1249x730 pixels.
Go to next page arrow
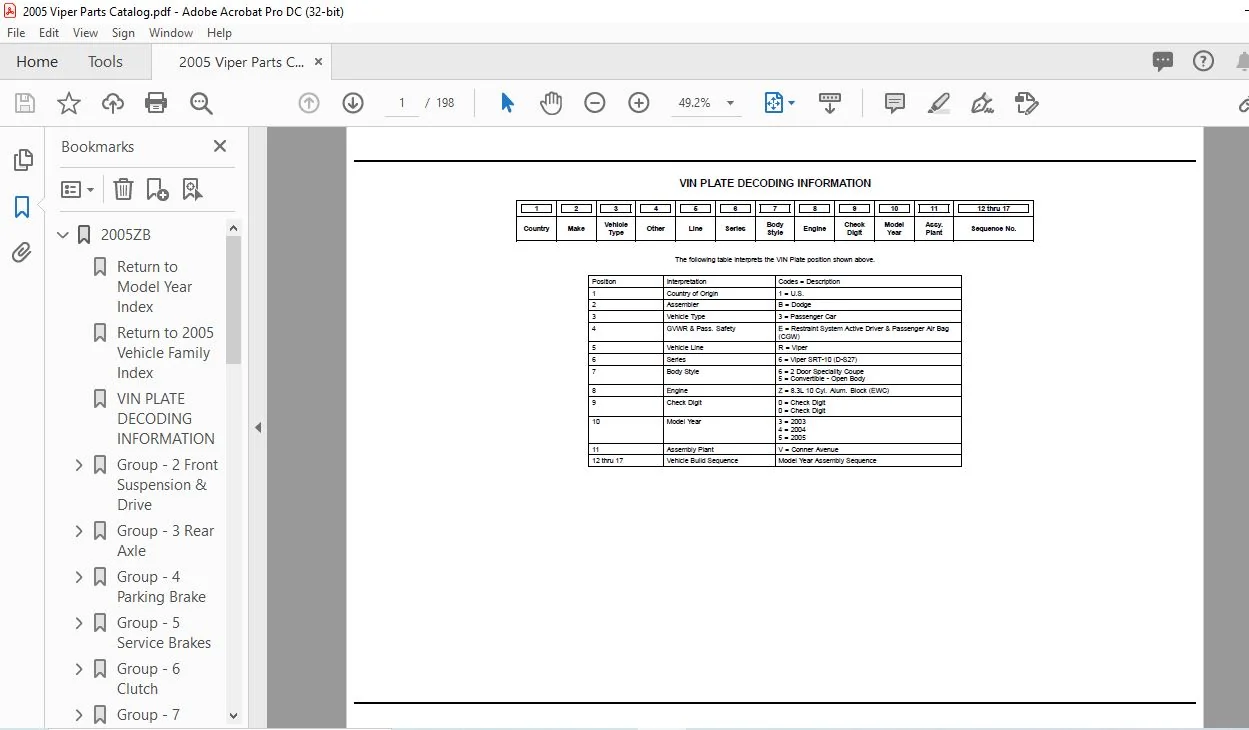[352, 103]
